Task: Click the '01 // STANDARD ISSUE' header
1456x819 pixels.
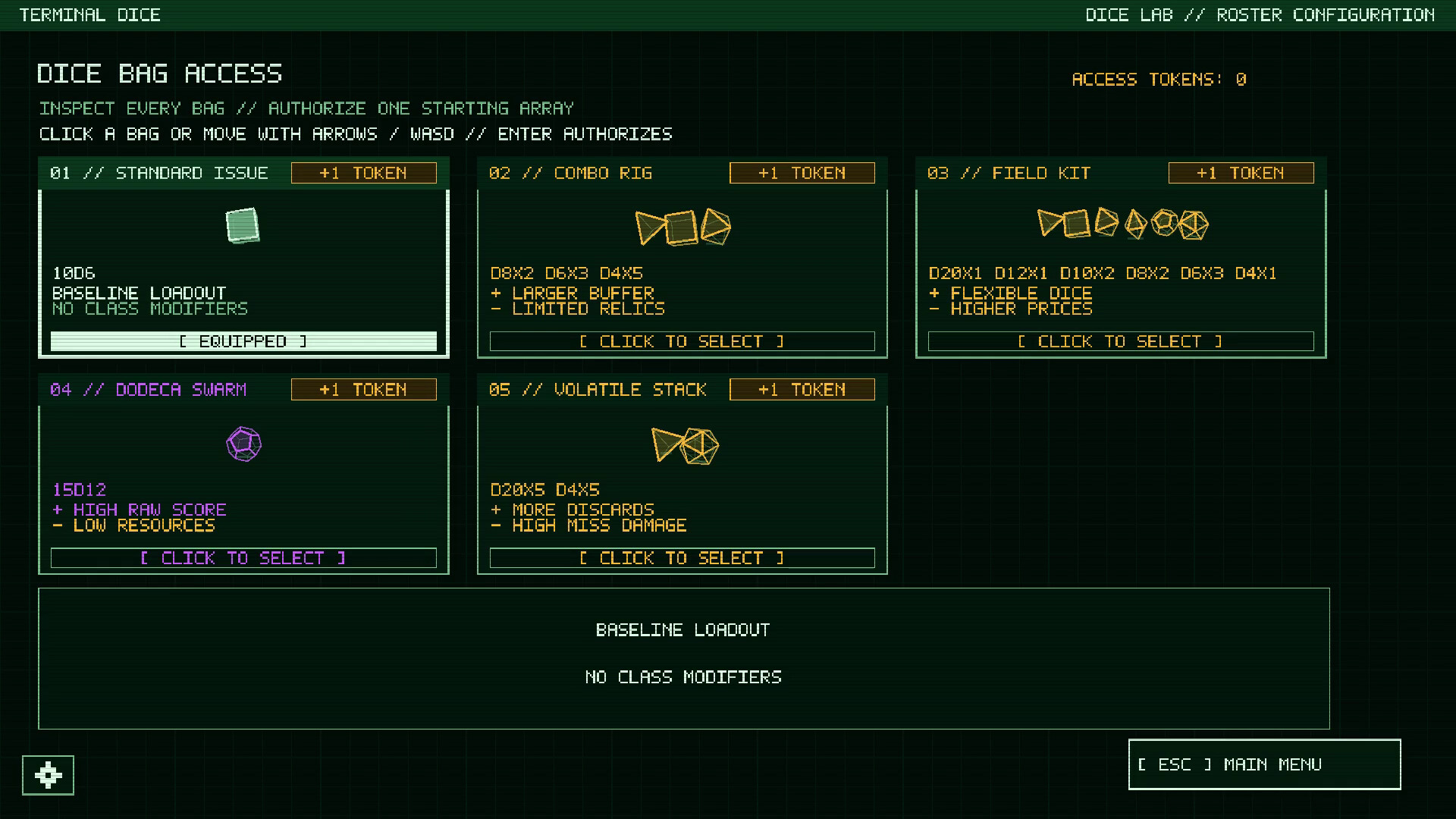Action: [159, 173]
